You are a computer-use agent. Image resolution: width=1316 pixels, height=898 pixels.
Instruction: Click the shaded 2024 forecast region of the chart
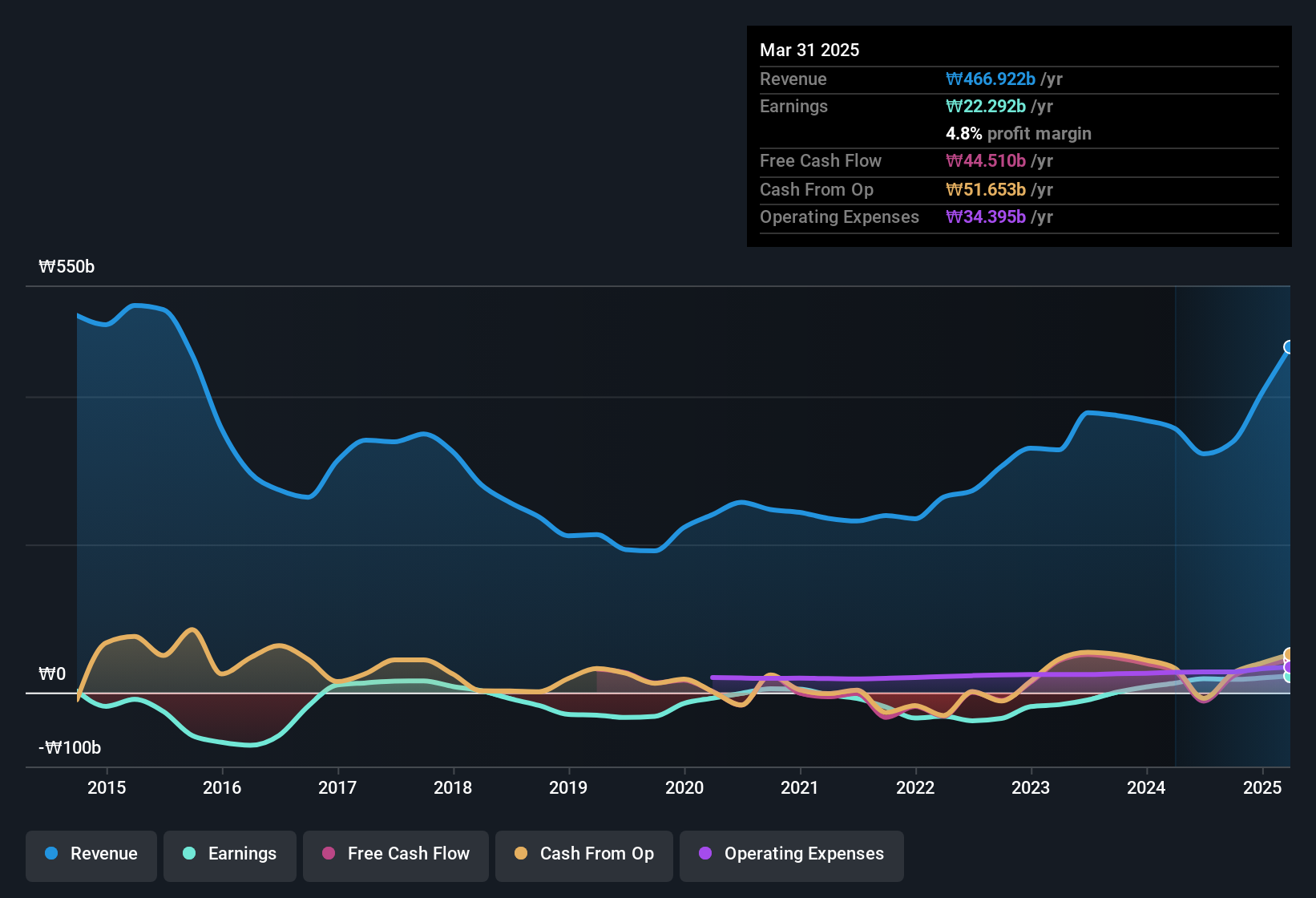[x=1226, y=521]
